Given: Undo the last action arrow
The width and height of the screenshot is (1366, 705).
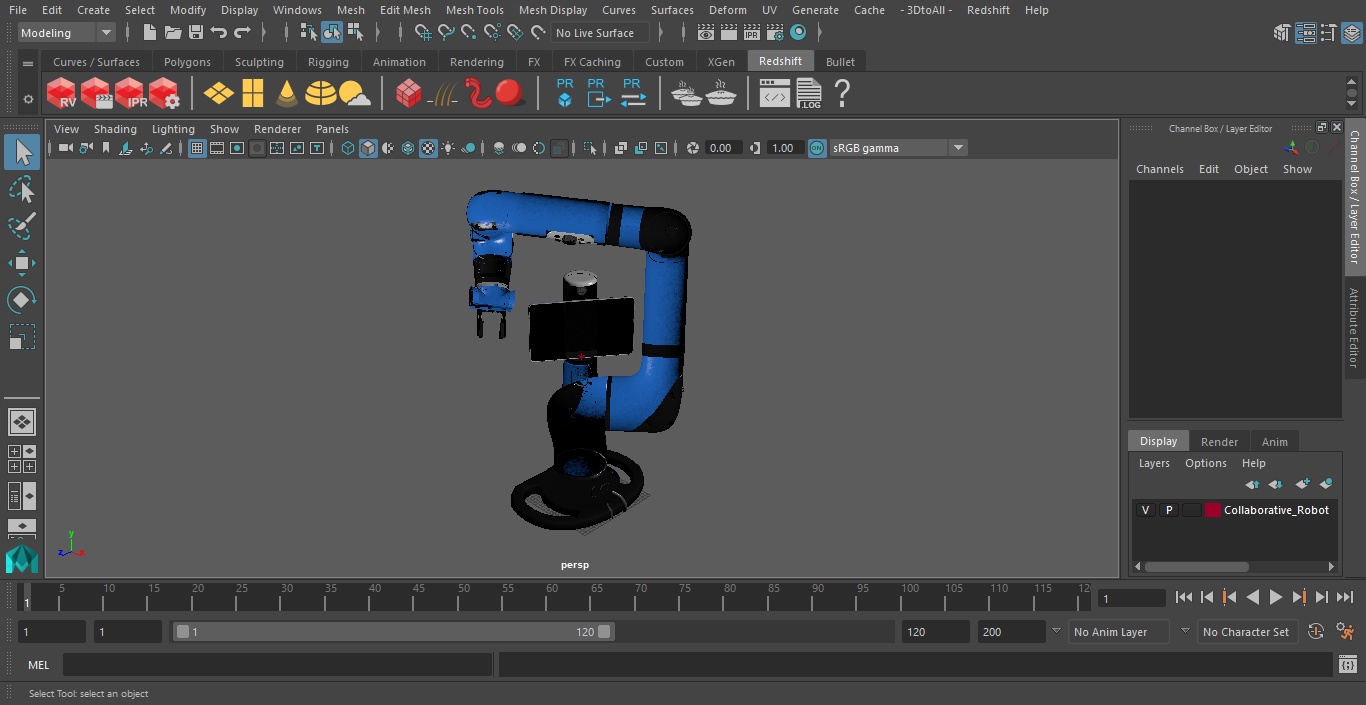Looking at the screenshot, I should (x=219, y=33).
